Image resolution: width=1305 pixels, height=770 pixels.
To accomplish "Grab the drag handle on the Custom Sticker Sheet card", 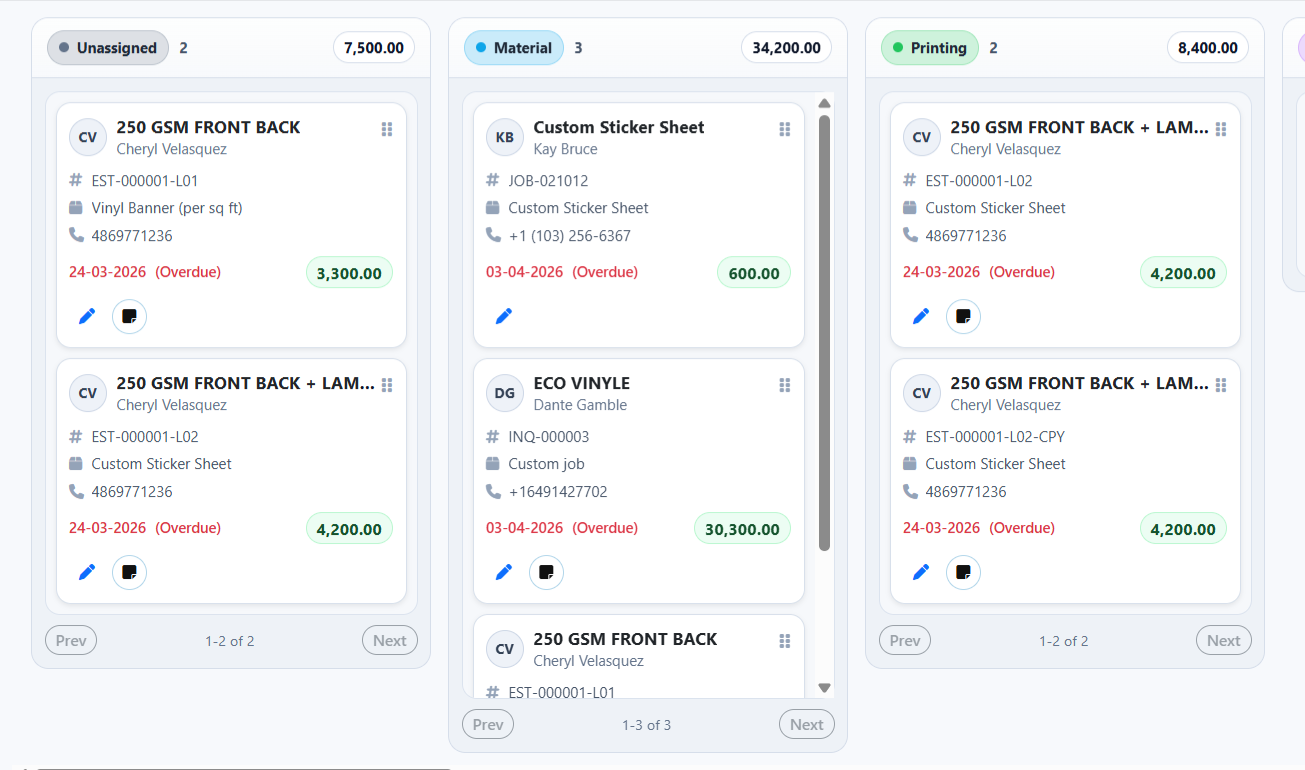I will 785,129.
